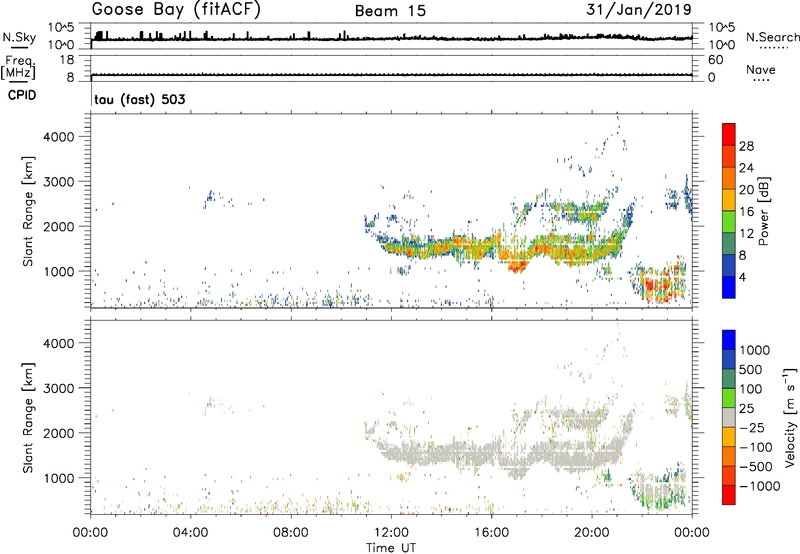Click the '16:00' time axis tick label

point(491,533)
